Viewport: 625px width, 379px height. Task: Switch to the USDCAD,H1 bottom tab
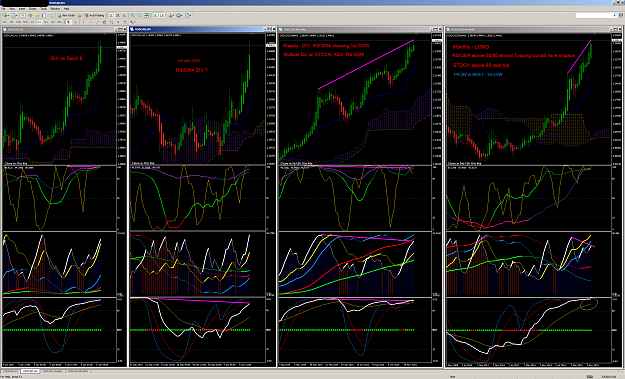click(10, 371)
